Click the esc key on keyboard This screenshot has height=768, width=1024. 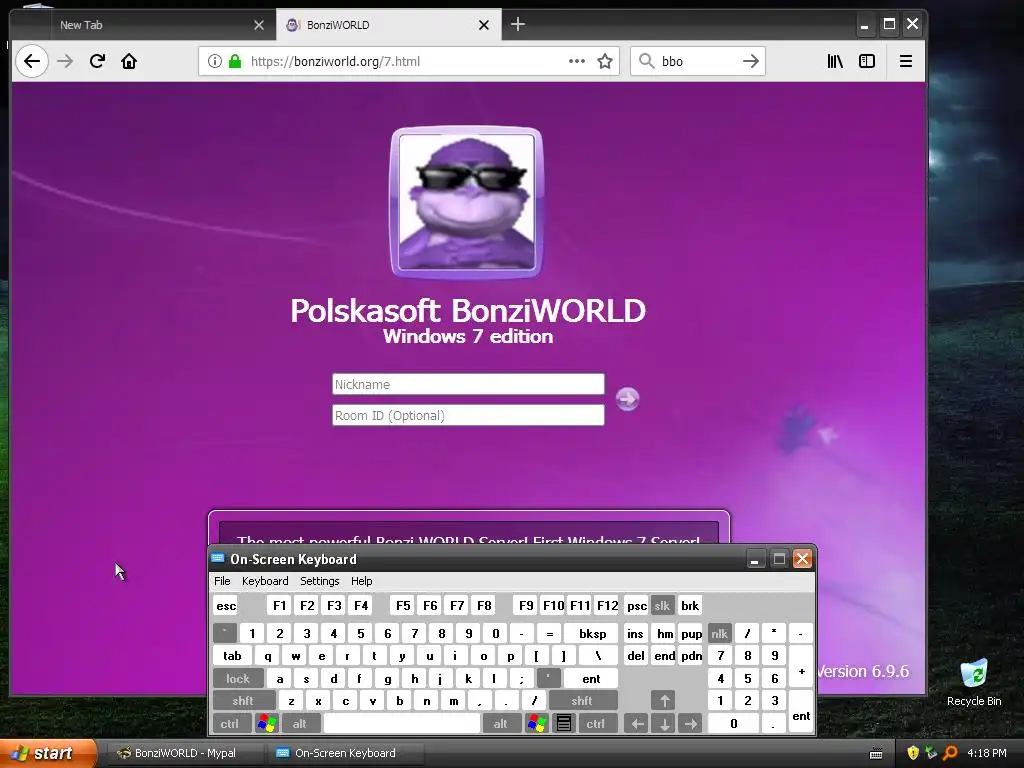click(x=226, y=605)
